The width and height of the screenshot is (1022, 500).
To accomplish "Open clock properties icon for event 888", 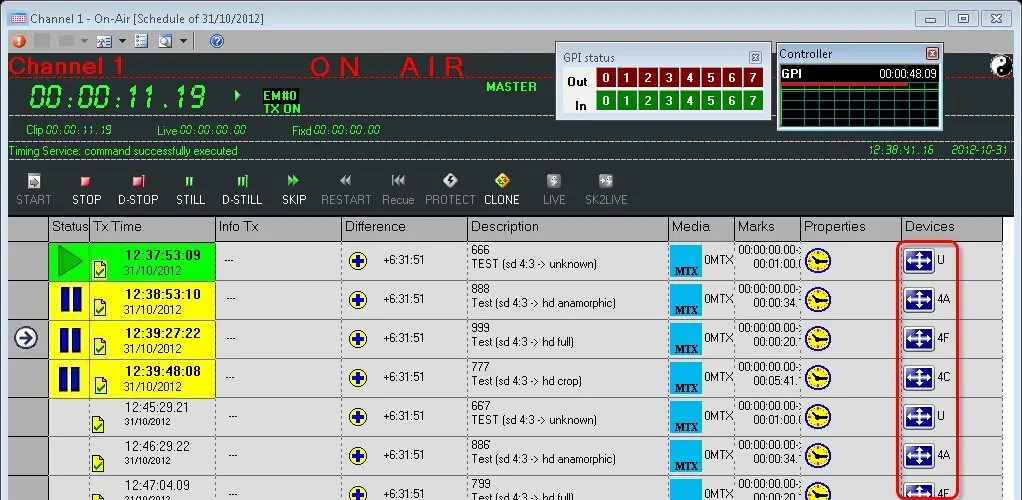I will [819, 300].
